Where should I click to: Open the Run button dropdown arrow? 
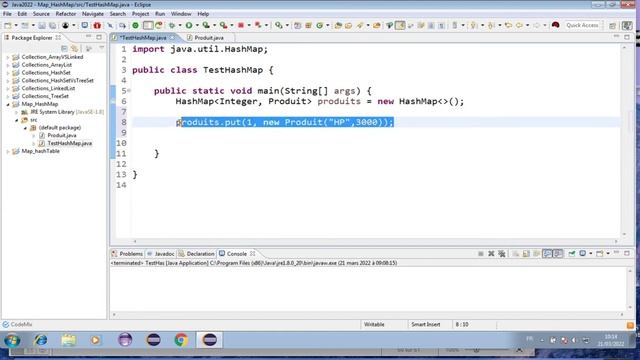(197, 25)
